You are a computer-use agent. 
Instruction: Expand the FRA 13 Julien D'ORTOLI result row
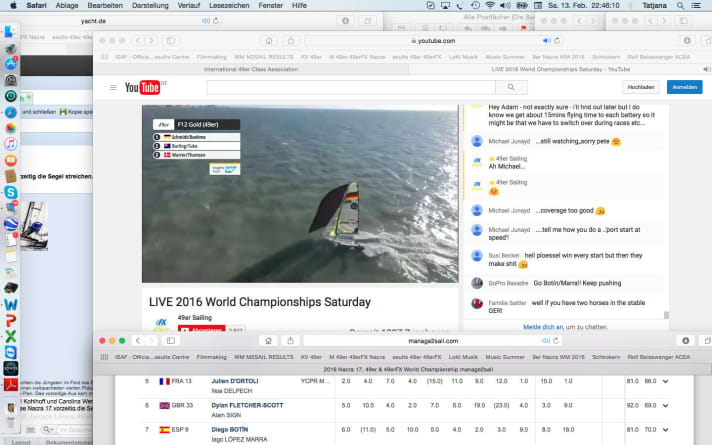coord(665,381)
